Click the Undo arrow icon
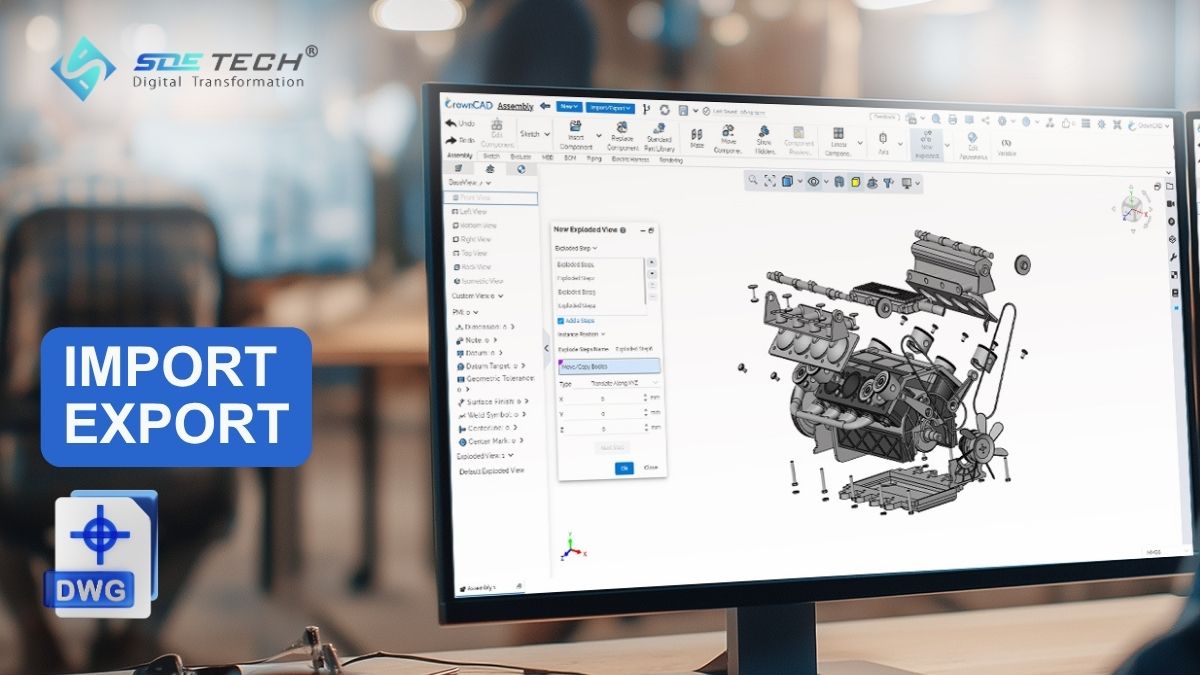This screenshot has width=1200, height=675. click(x=451, y=123)
